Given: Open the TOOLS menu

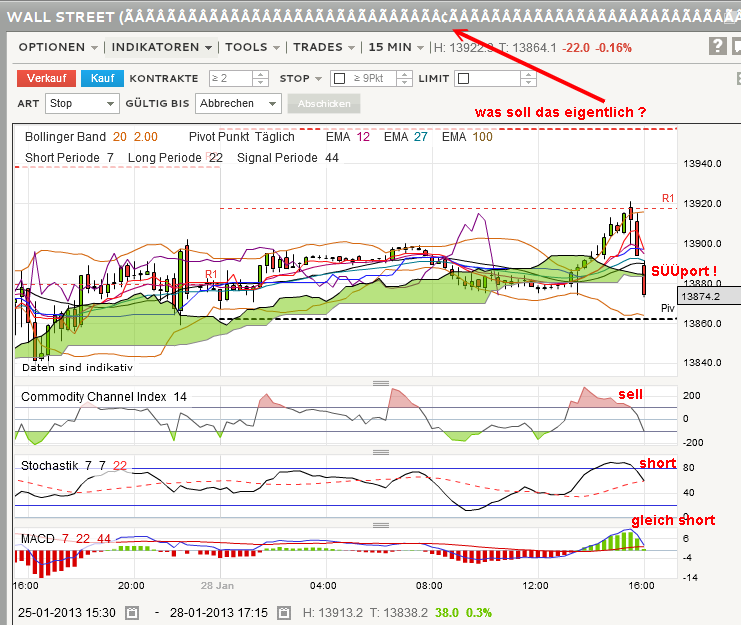Looking at the screenshot, I should (252, 47).
